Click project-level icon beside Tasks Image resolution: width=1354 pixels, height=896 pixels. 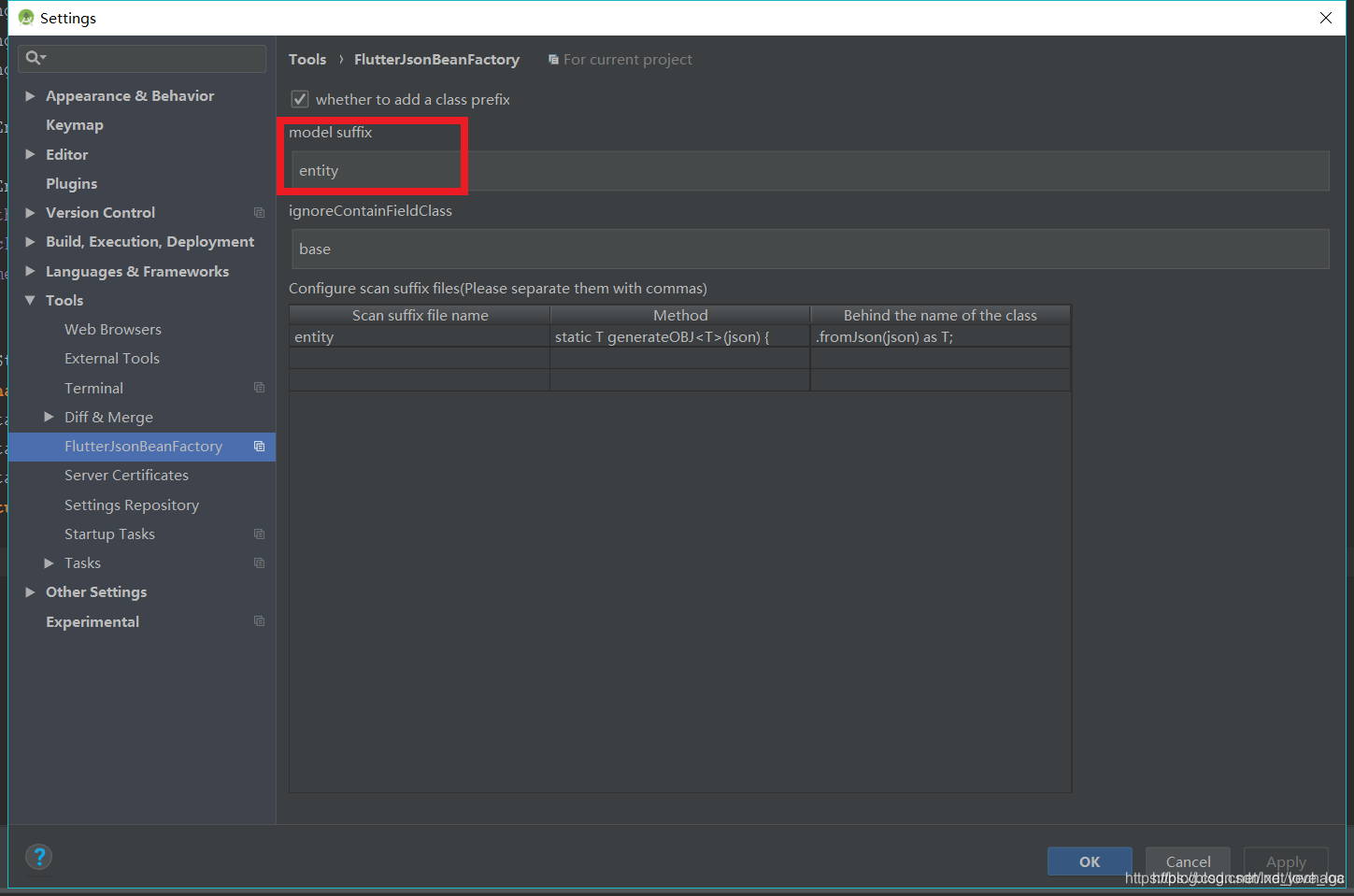pyautogui.click(x=259, y=563)
